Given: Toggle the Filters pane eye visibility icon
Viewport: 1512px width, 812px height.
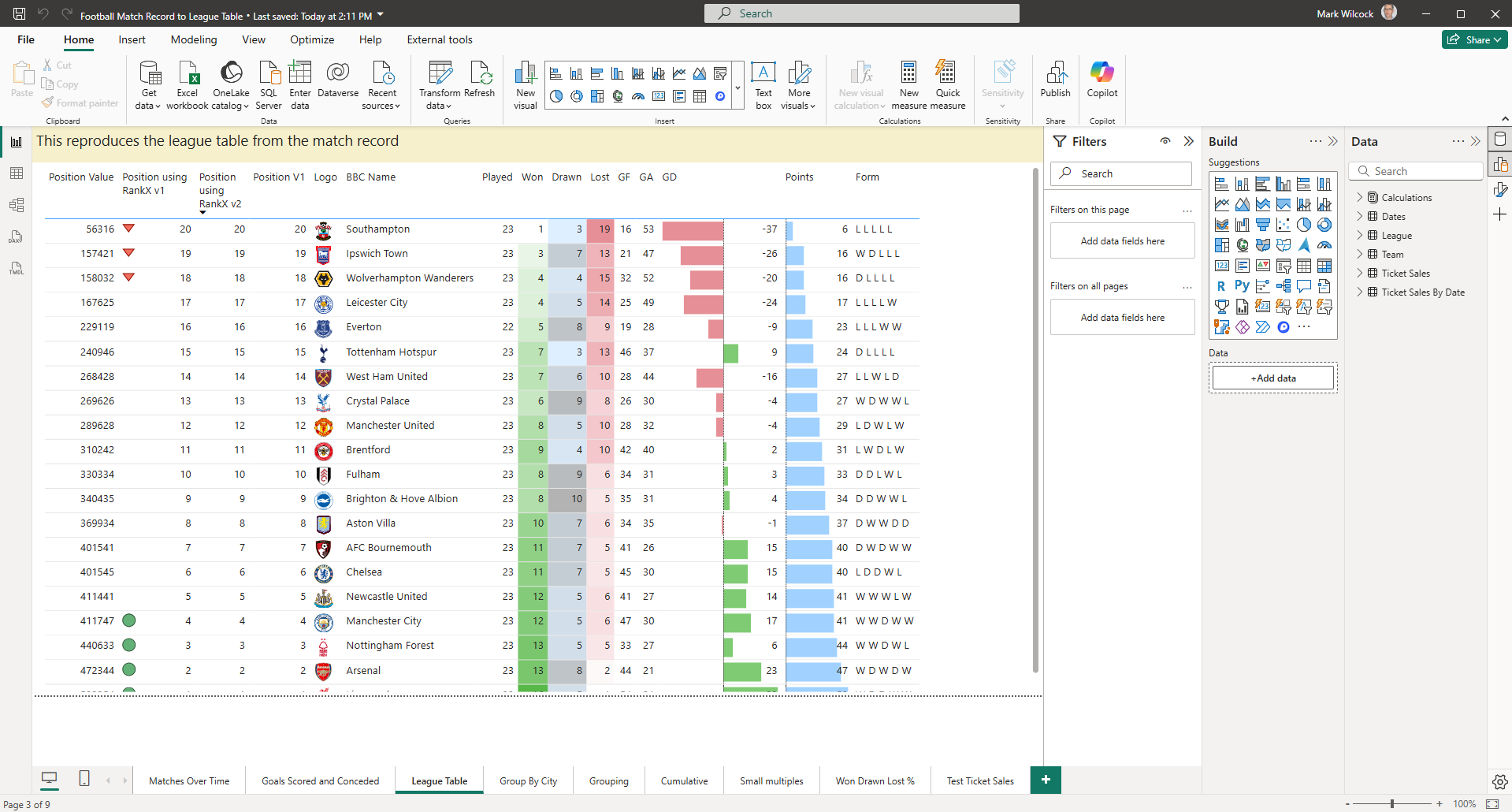Looking at the screenshot, I should tap(1165, 141).
